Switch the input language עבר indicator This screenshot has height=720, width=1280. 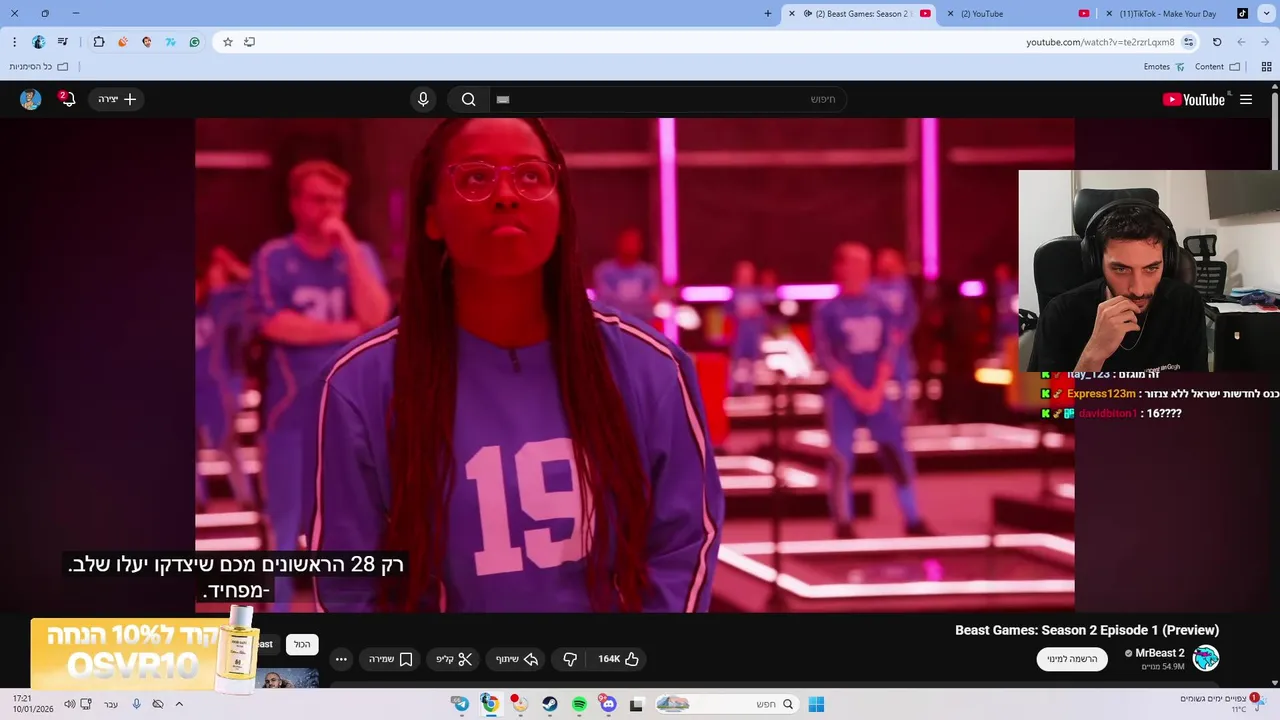(111, 704)
